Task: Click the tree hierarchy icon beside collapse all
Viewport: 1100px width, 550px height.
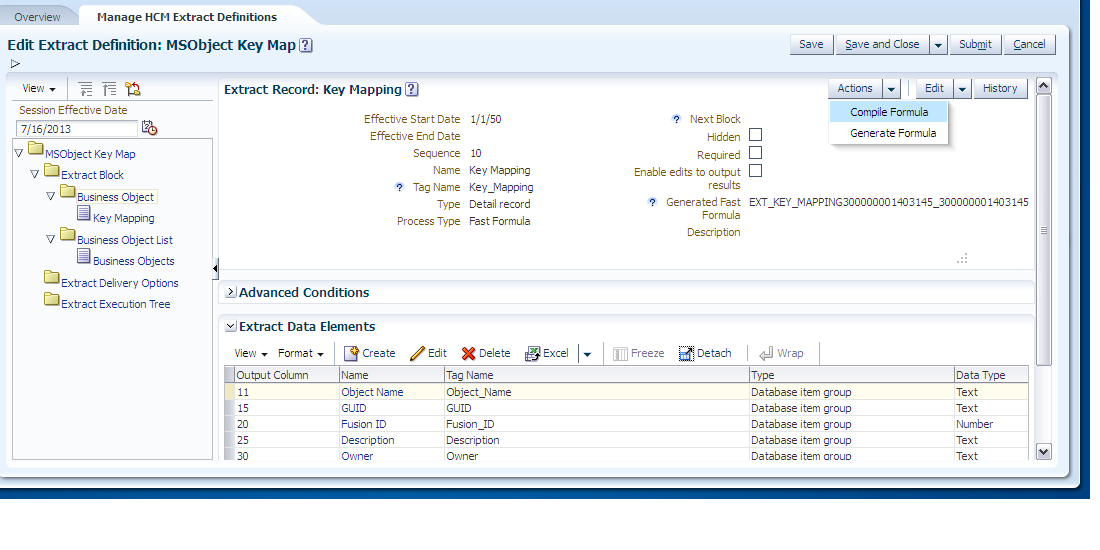Action: 133,88
